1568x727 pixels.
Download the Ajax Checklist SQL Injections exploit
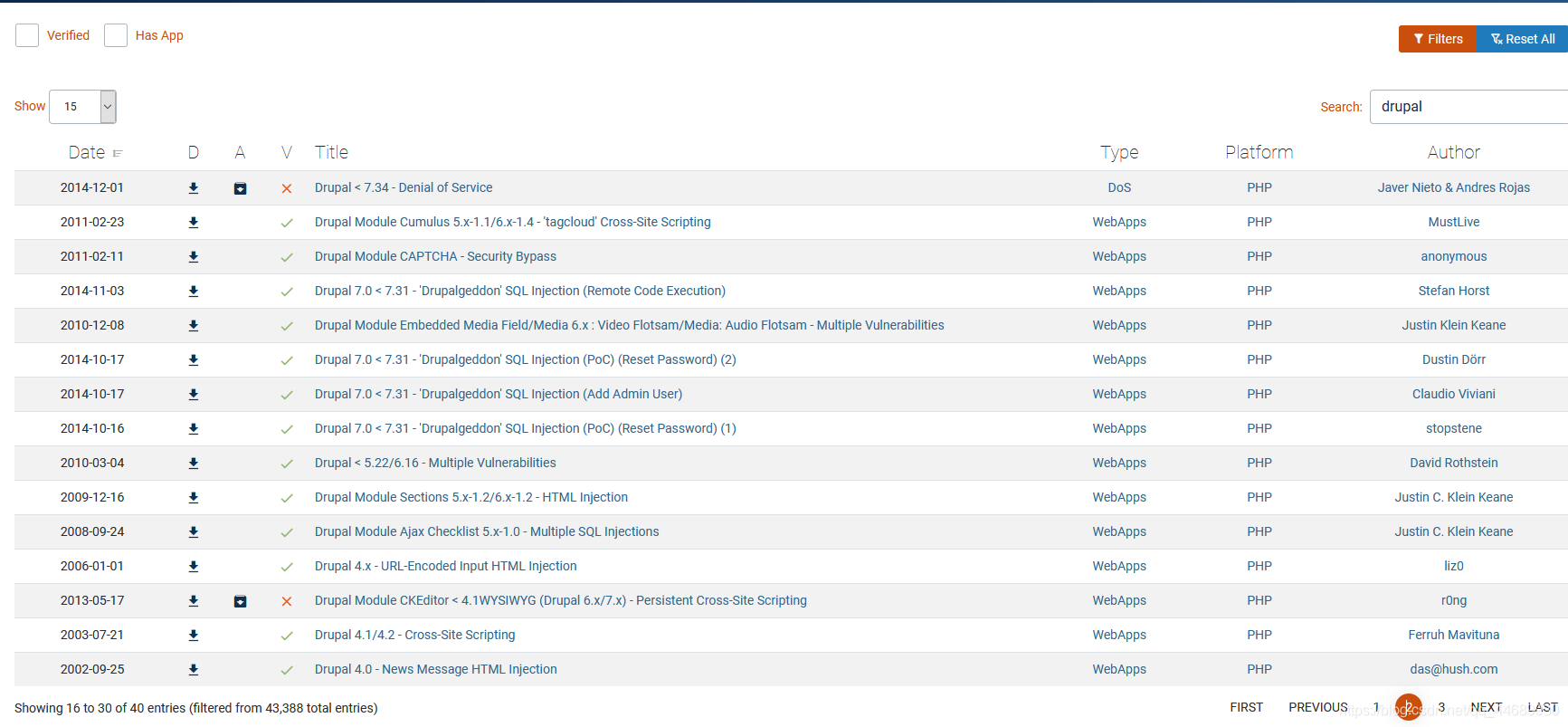click(x=193, y=532)
